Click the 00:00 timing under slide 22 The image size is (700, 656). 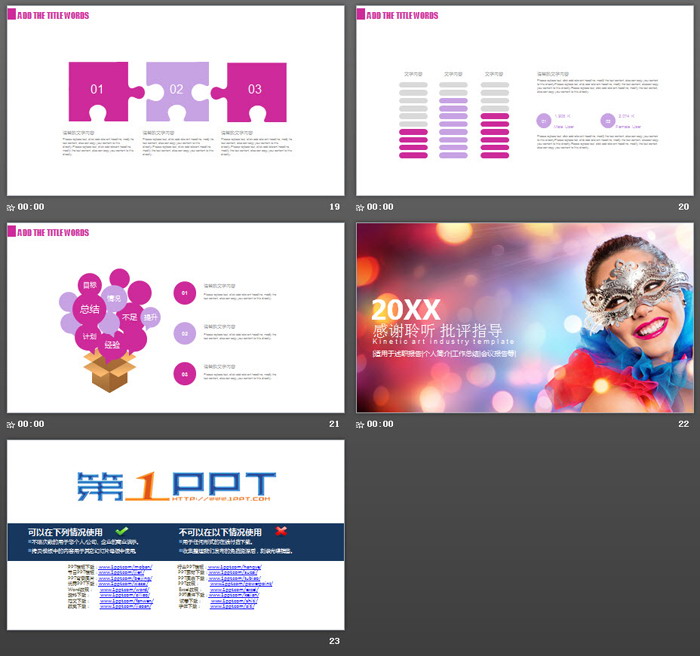[x=381, y=424]
